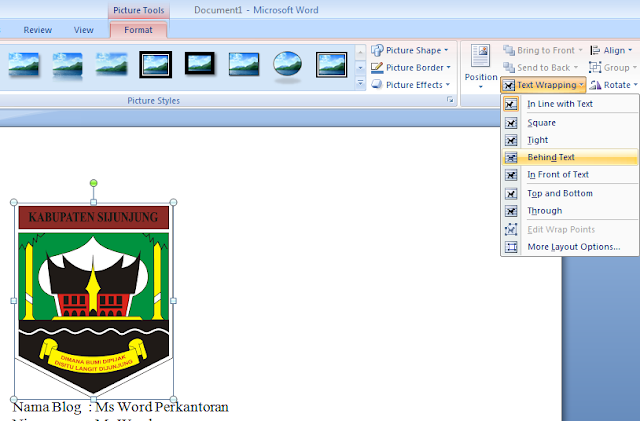Viewport: 640px width, 421px height.
Task: Click the Picture Shape icon
Action: 377,50
